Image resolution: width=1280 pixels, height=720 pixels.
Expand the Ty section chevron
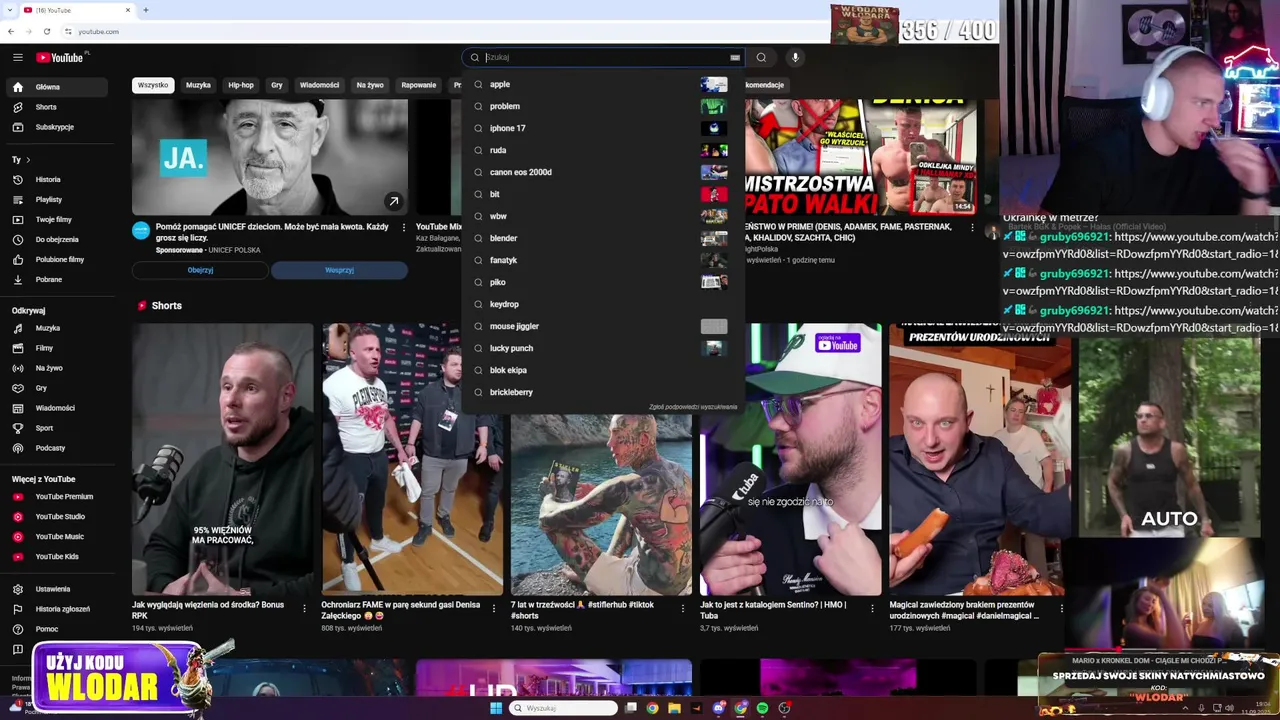(28, 160)
